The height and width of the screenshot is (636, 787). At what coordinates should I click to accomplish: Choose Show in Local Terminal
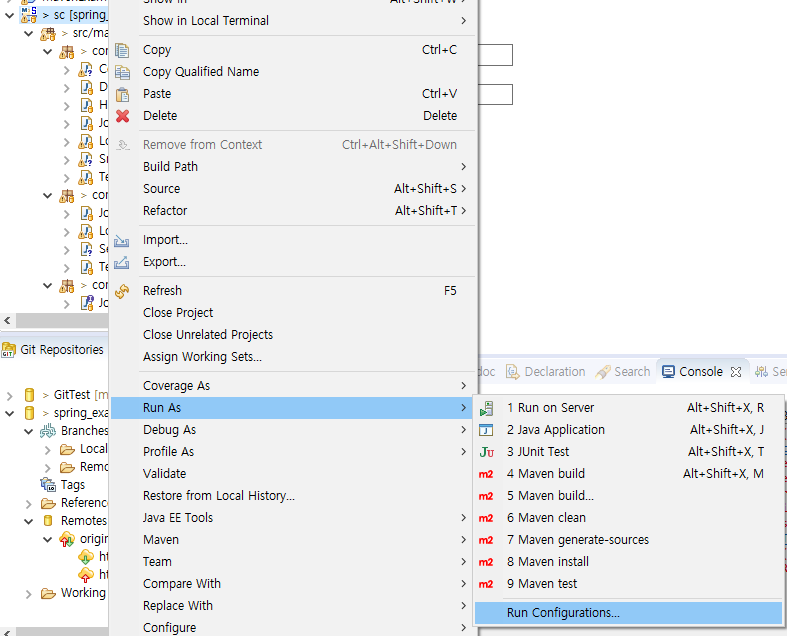pyautogui.click(x=292, y=21)
